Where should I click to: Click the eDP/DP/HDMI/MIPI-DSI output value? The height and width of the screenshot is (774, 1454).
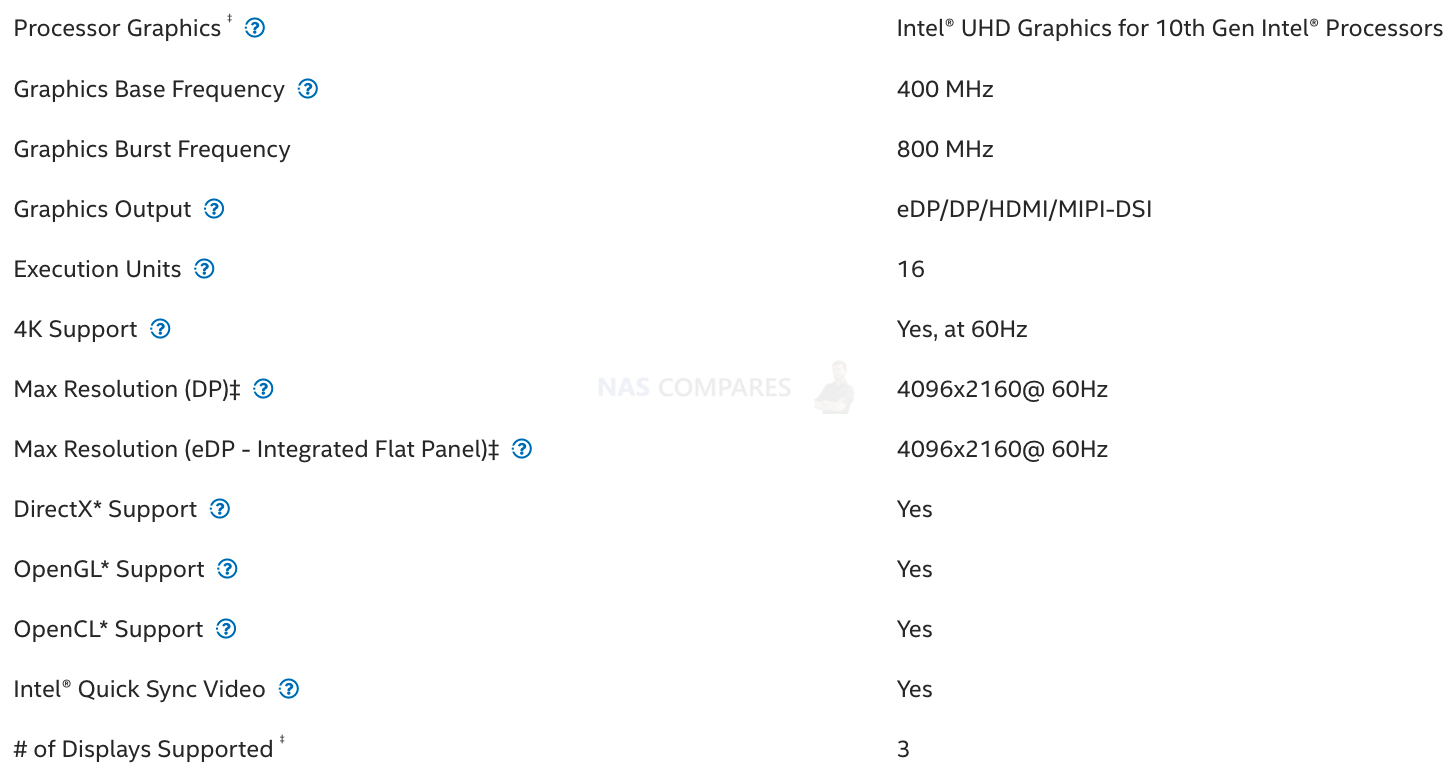(x=1024, y=209)
